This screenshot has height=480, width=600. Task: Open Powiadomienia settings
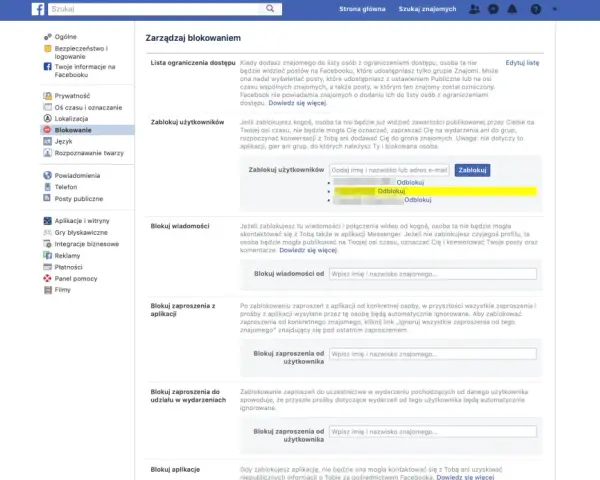click(x=77, y=175)
